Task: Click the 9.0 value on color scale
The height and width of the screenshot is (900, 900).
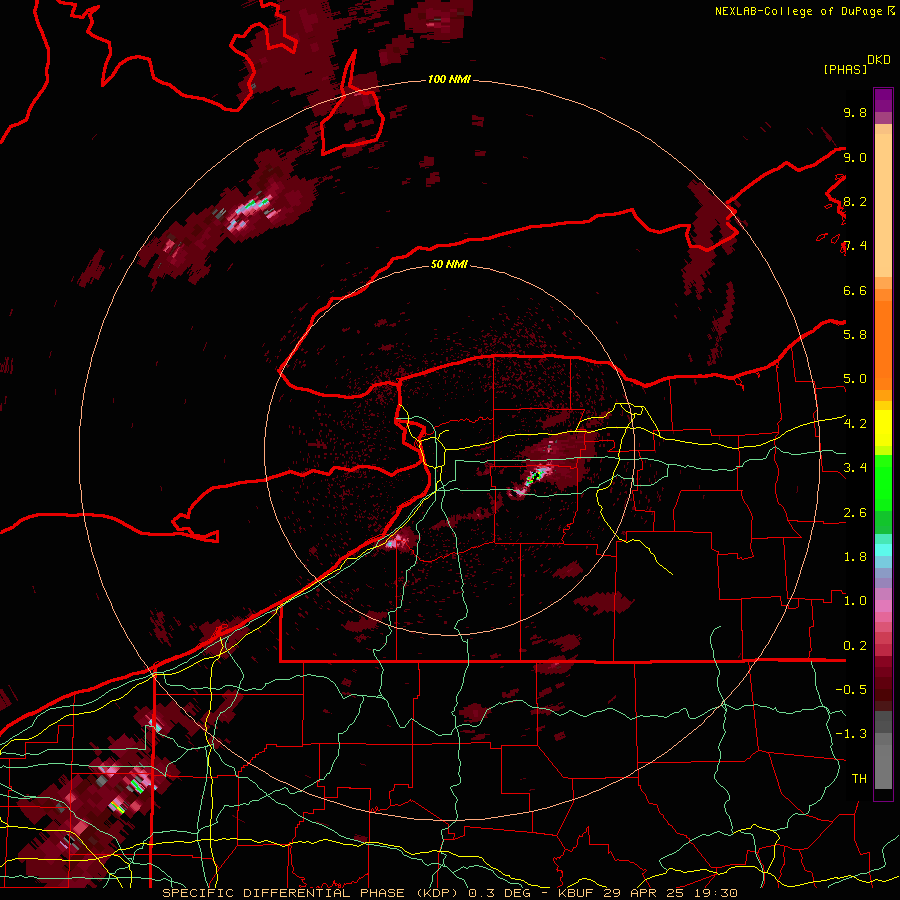Action: (x=855, y=157)
